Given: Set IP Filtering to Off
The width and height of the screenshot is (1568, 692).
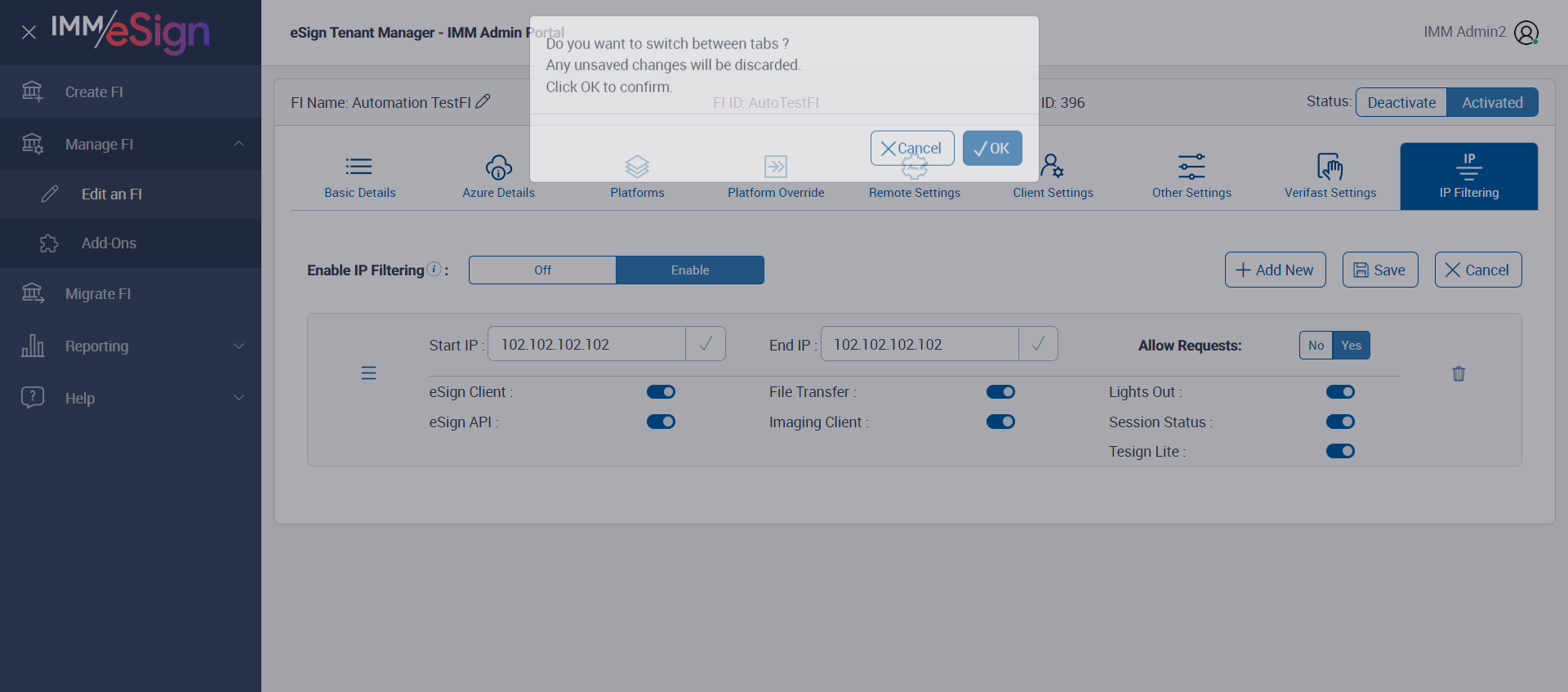Looking at the screenshot, I should (x=542, y=270).
